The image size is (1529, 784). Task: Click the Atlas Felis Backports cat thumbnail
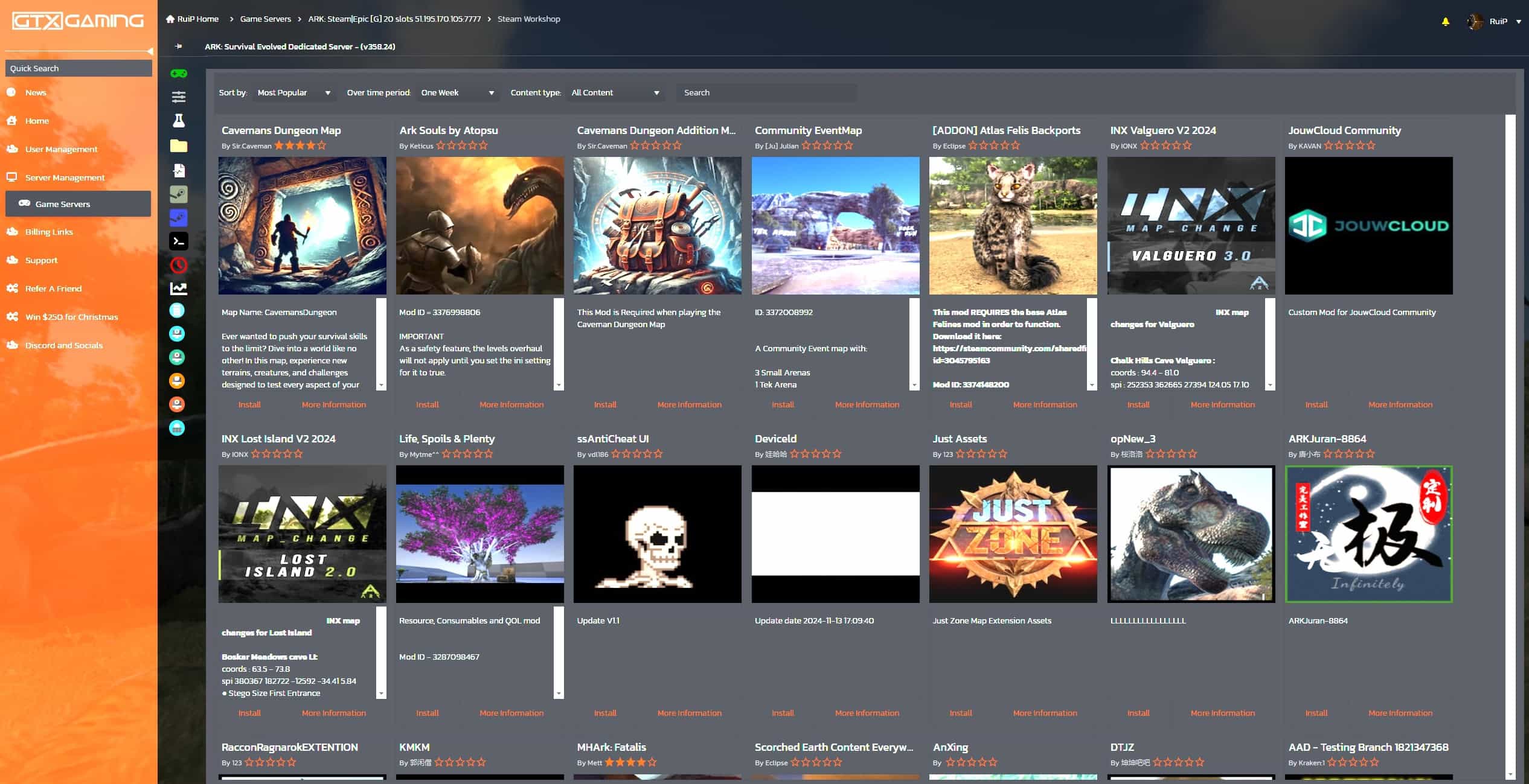pyautogui.click(x=1013, y=226)
